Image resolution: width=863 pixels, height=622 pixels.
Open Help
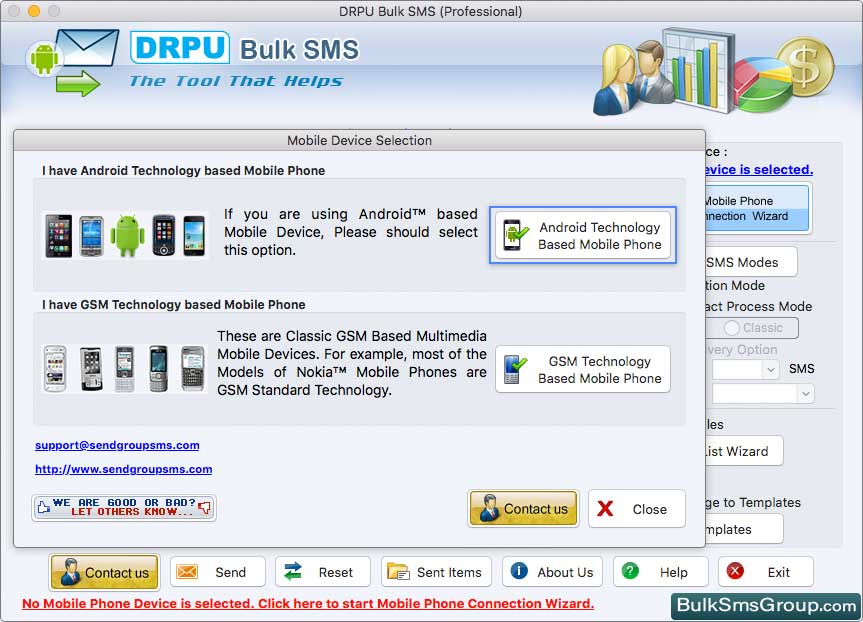pyautogui.click(x=660, y=572)
